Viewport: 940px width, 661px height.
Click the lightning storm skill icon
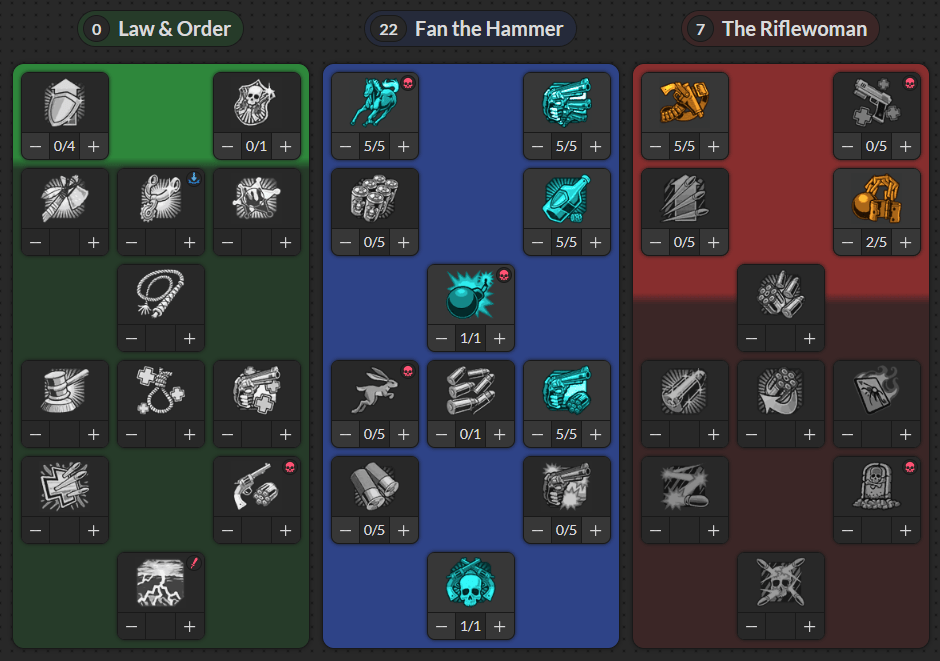pyautogui.click(x=161, y=582)
